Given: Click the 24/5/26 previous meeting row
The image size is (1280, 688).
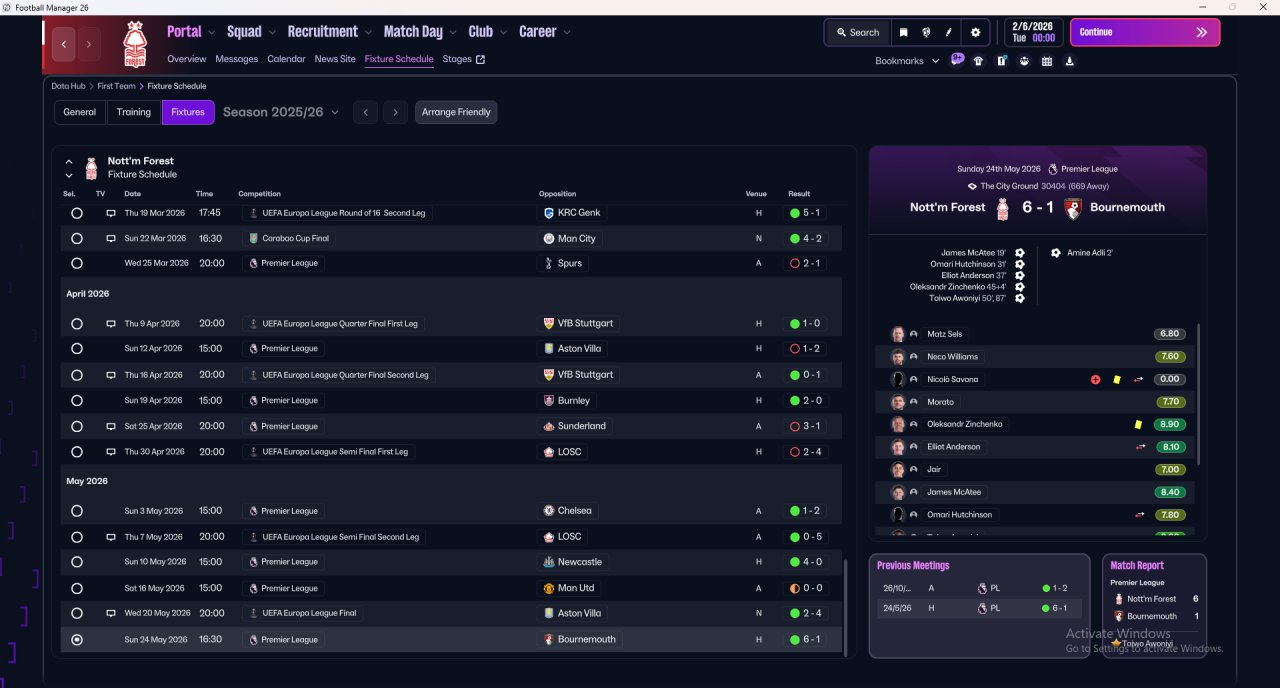Looking at the screenshot, I should (979, 608).
